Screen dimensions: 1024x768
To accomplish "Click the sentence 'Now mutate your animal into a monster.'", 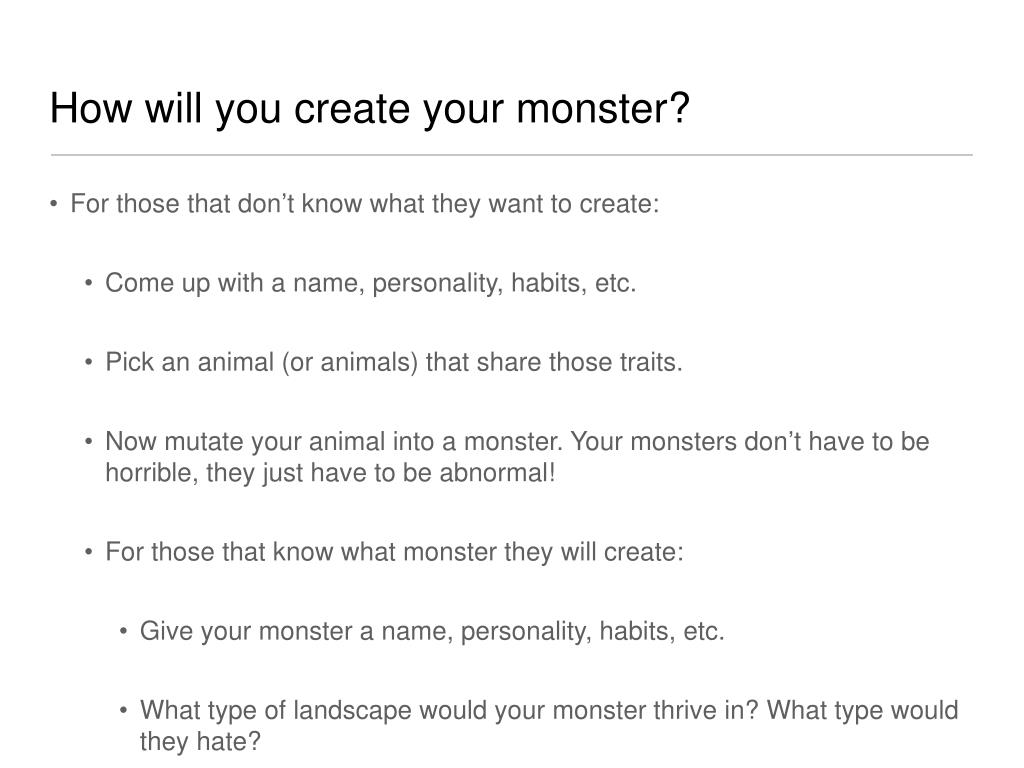I will coord(334,442).
